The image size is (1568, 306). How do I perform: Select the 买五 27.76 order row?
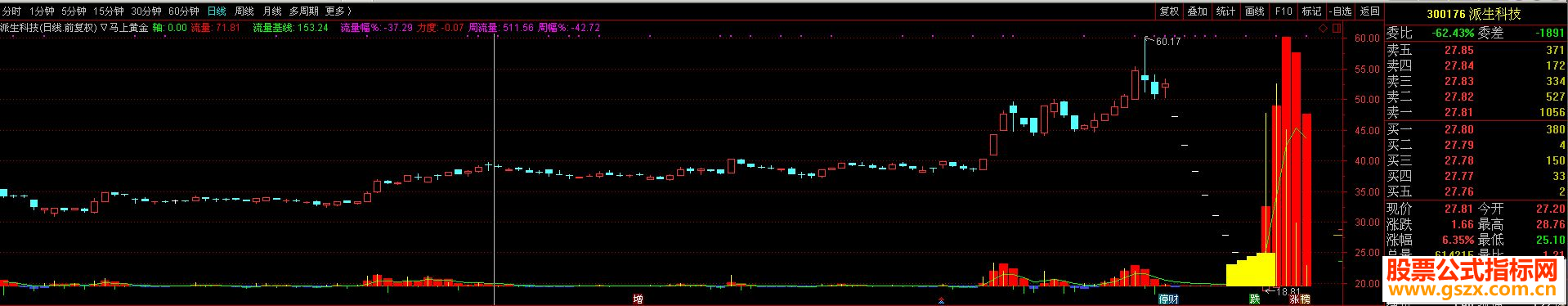[1476, 191]
